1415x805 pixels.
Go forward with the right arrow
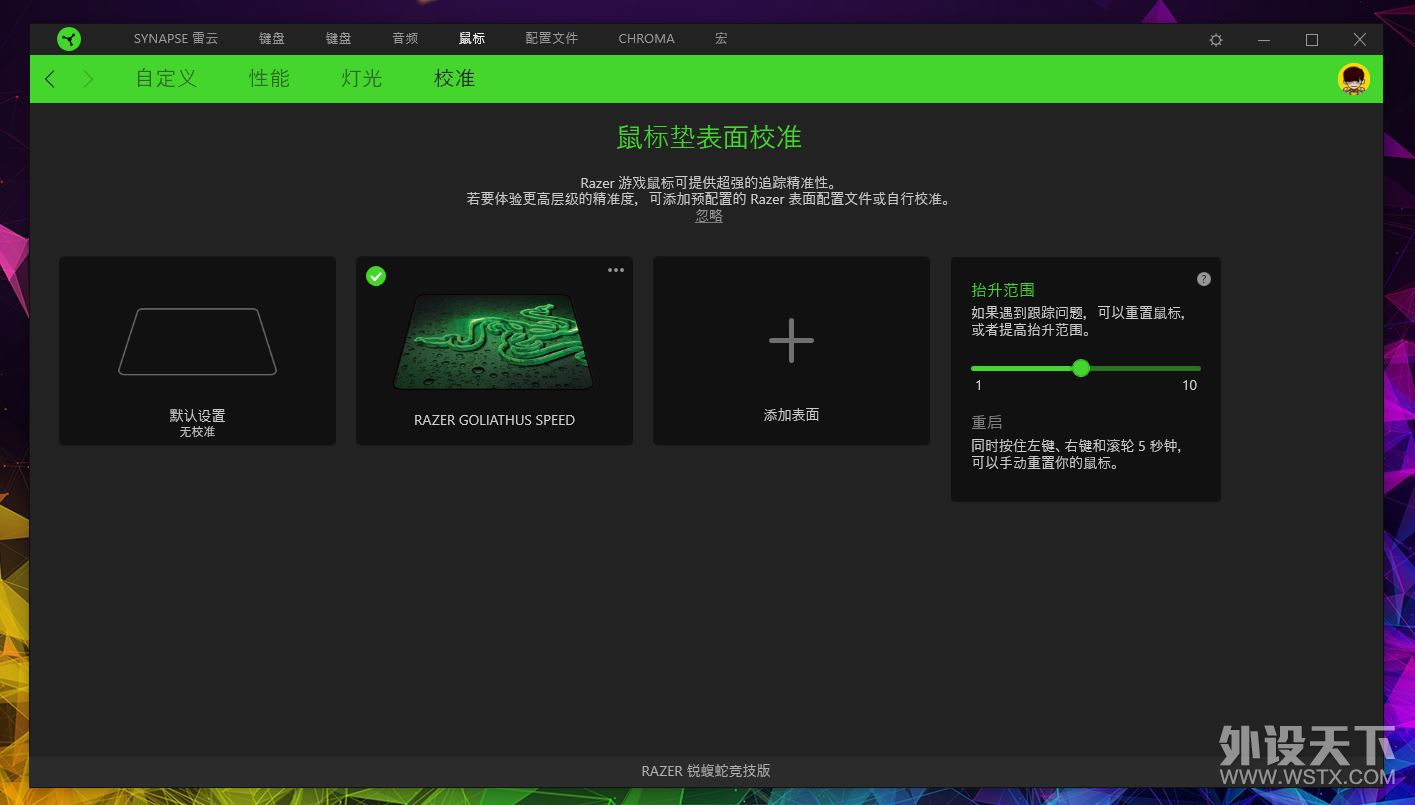[x=88, y=79]
